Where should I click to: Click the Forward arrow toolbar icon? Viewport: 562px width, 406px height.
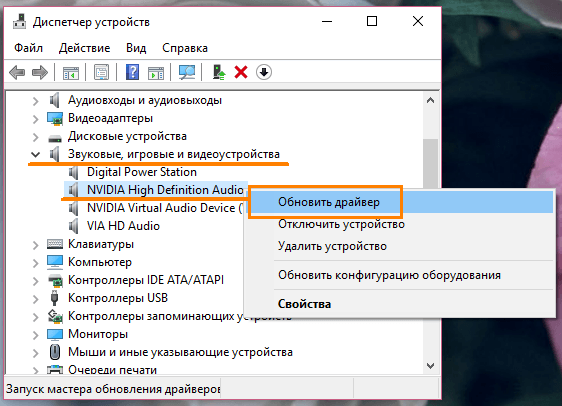[40, 72]
